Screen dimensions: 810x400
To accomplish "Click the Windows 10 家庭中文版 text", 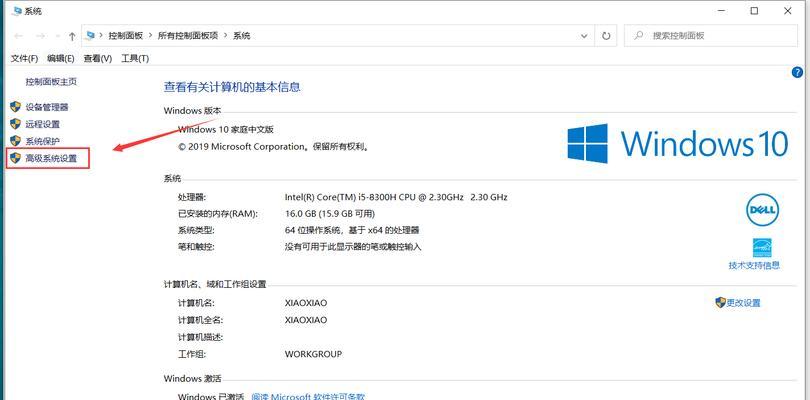I will (226, 129).
